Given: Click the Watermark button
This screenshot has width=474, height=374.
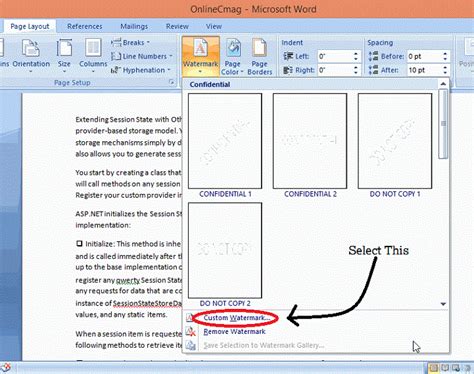Looking at the screenshot, I should point(201,56).
